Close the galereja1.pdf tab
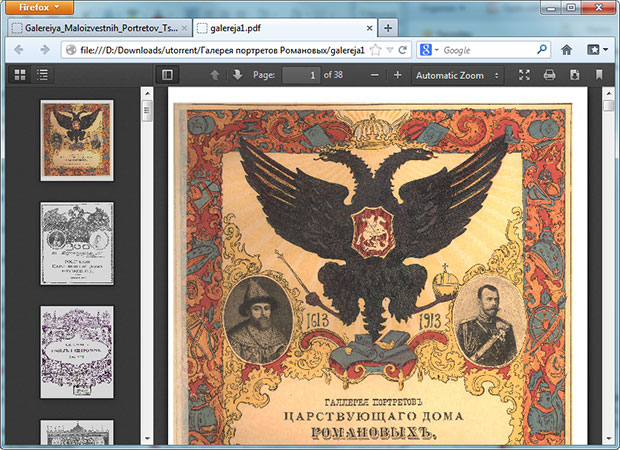620x450 pixels. click(x=369, y=28)
